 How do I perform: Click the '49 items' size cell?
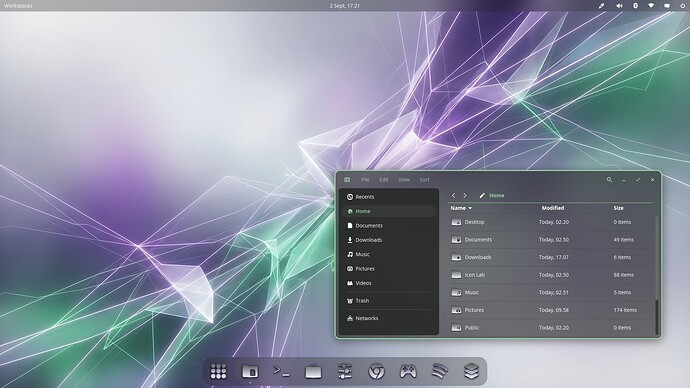pos(624,240)
